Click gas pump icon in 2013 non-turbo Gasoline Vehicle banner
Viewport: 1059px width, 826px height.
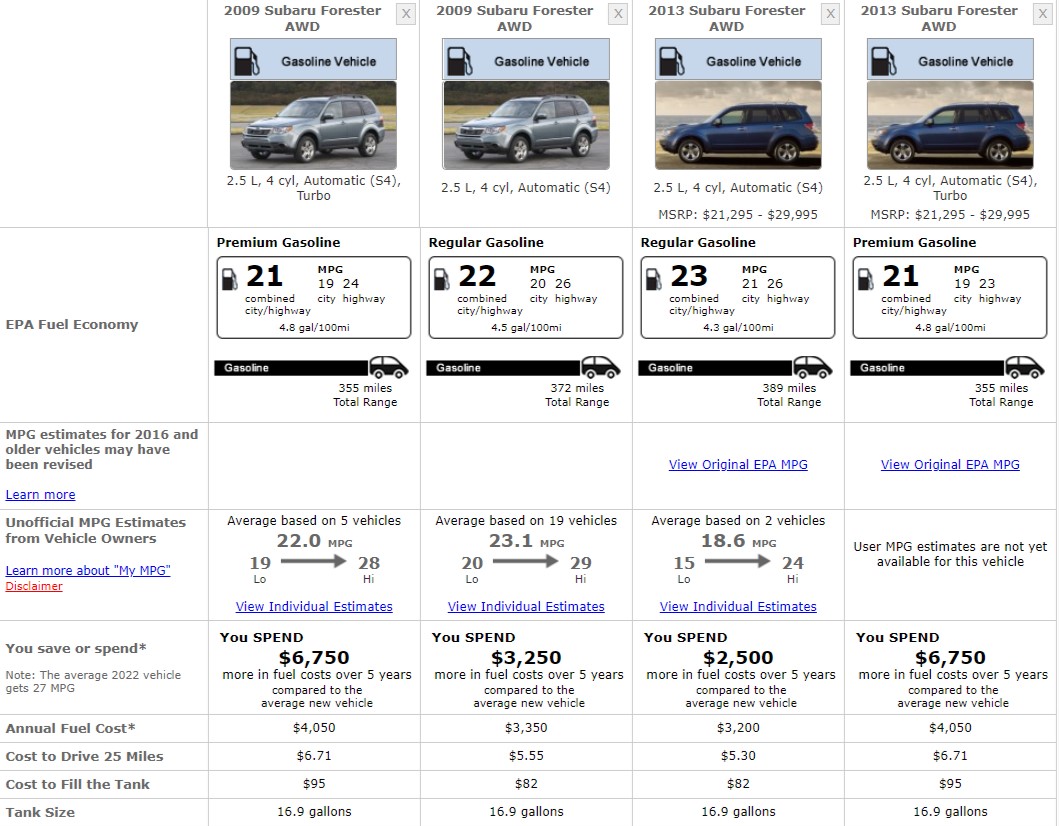coord(671,61)
